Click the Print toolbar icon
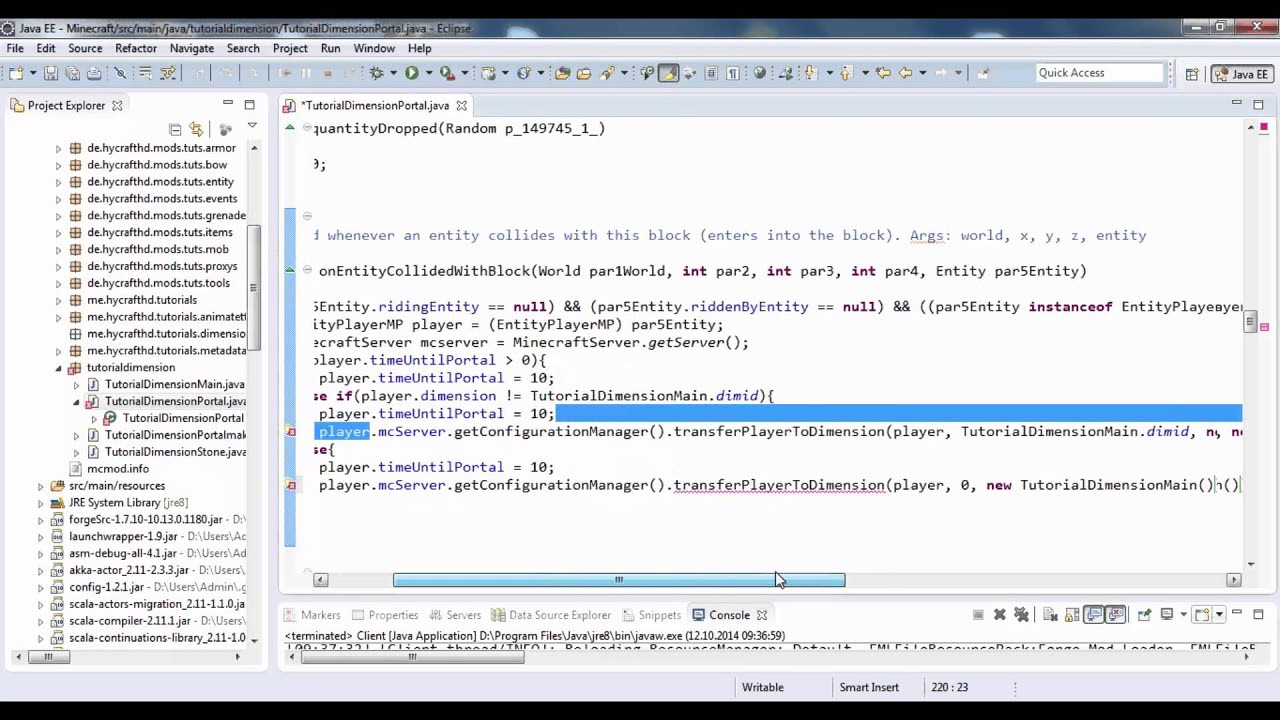This screenshot has height=720, width=1280. (94, 73)
